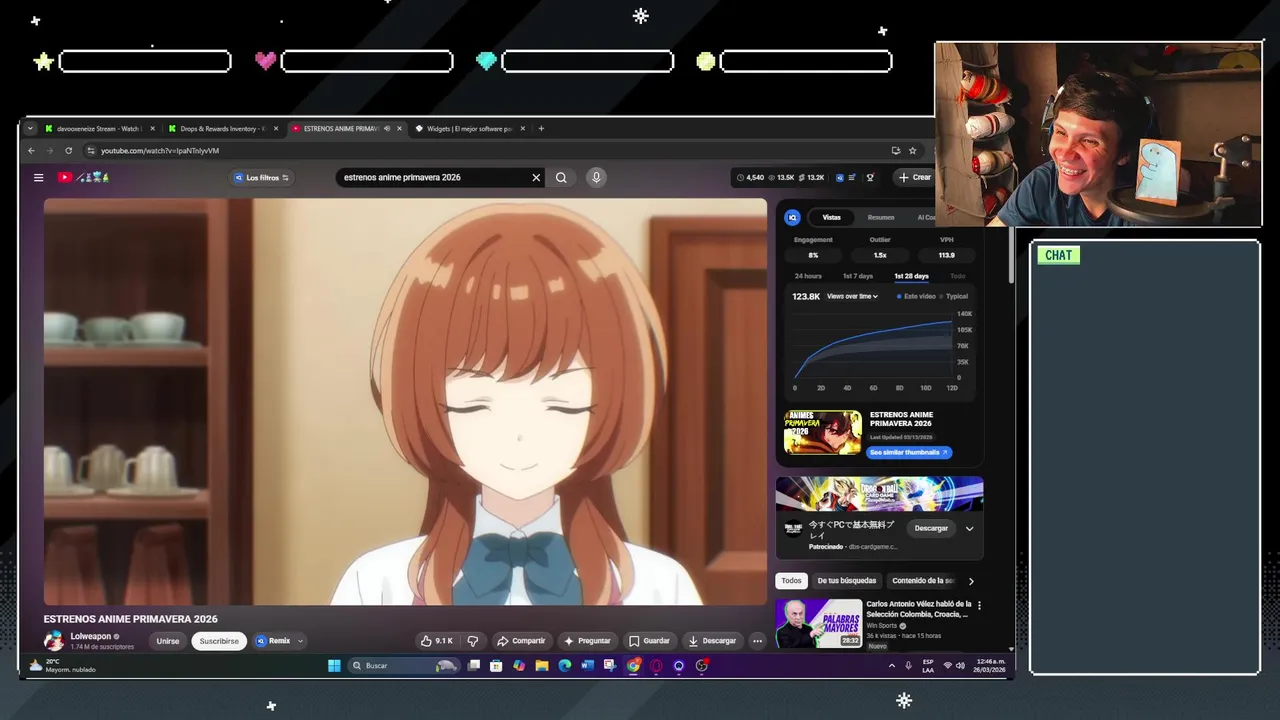
Task: Click See similar thumbnails link
Action: [x=908, y=453]
